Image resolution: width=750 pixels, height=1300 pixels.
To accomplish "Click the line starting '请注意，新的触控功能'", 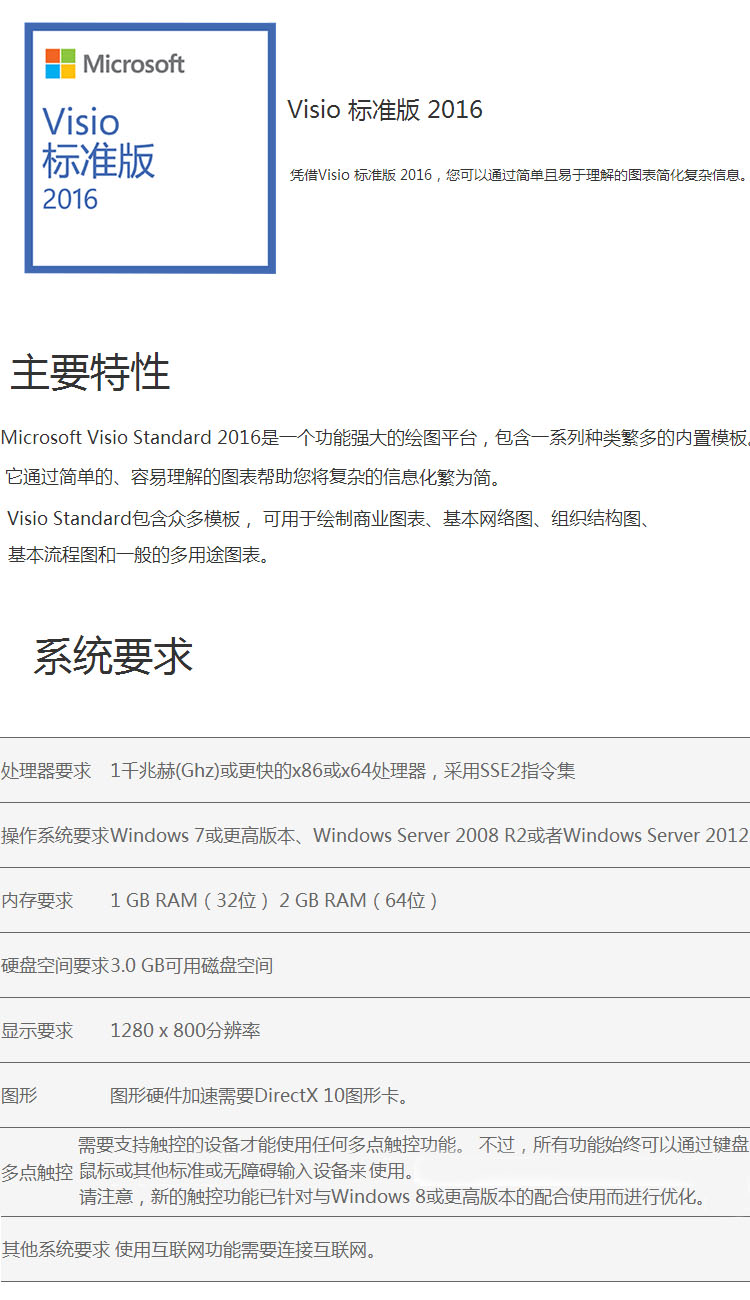I will [x=392, y=1197].
